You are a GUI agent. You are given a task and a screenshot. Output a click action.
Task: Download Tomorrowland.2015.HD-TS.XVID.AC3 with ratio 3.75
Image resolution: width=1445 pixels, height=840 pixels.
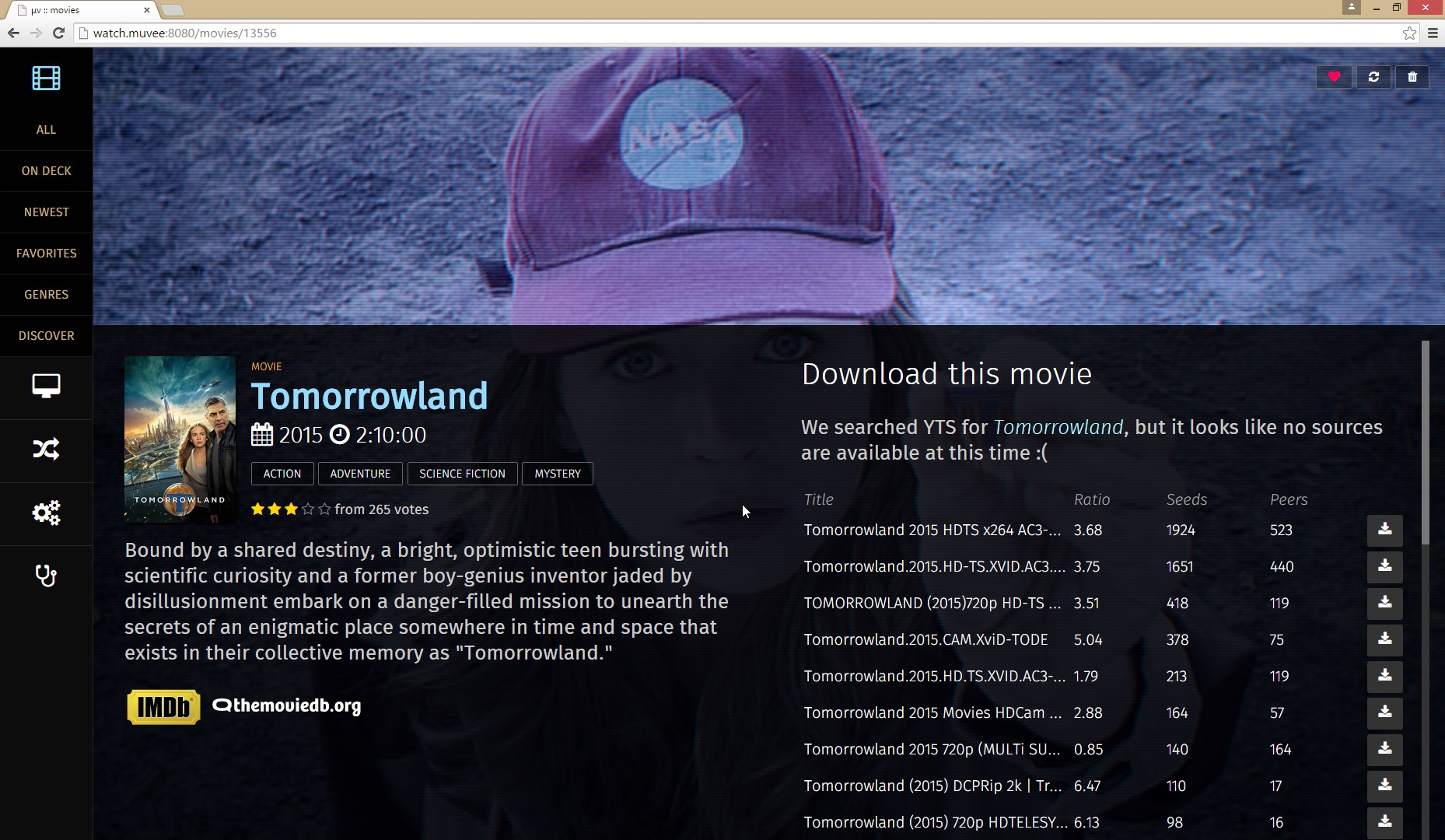click(1384, 566)
